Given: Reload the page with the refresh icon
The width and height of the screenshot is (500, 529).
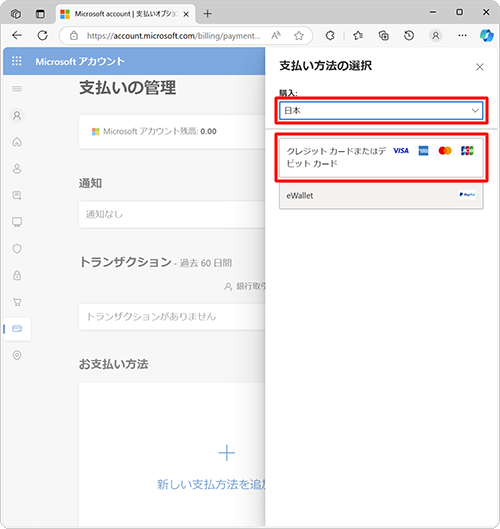Looking at the screenshot, I should 43,35.
